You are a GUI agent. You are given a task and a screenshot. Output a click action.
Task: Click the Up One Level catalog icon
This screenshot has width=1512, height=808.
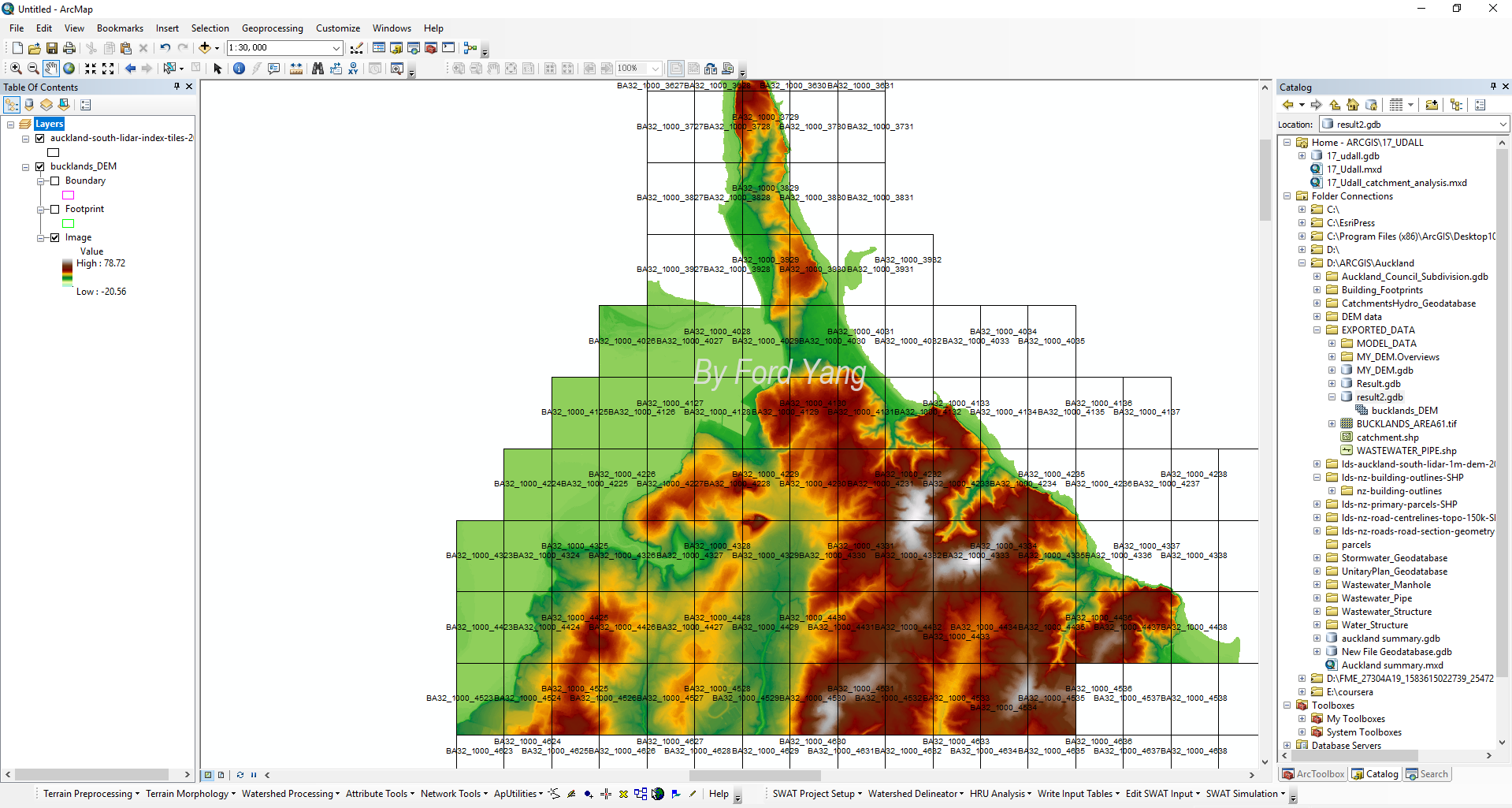point(1335,105)
